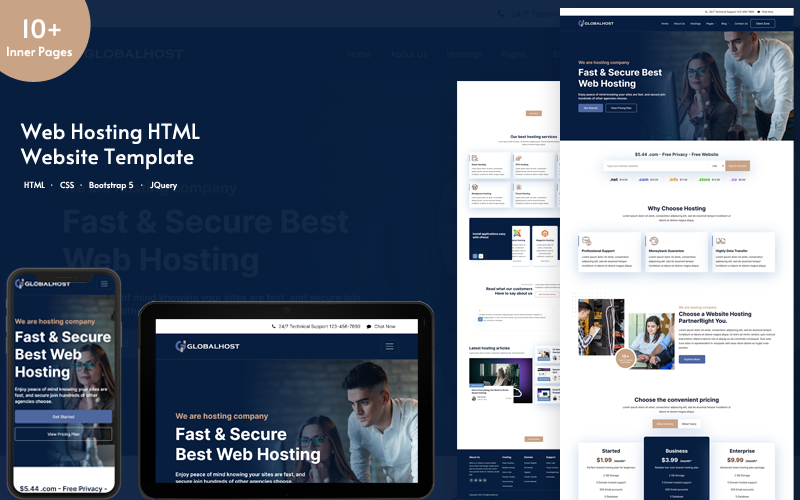Switch to Billed Yearly pricing option
This screenshot has width=800, height=500.
click(x=690, y=424)
